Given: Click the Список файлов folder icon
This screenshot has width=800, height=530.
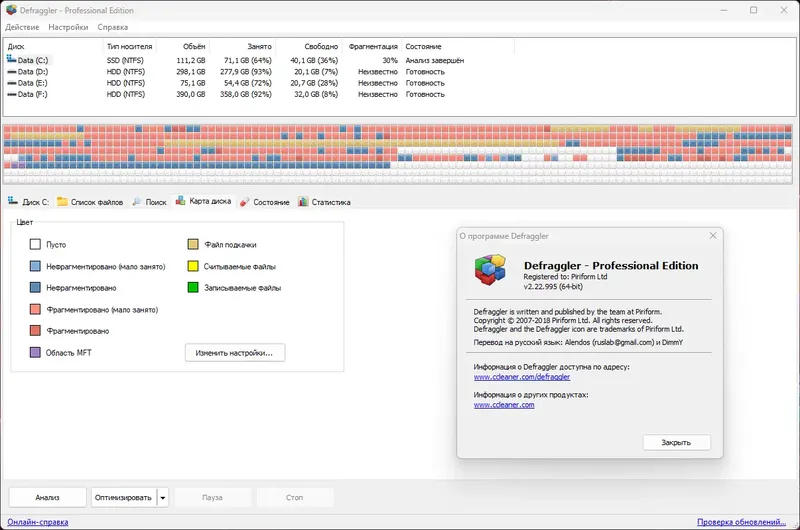Looking at the screenshot, I should coord(62,201).
